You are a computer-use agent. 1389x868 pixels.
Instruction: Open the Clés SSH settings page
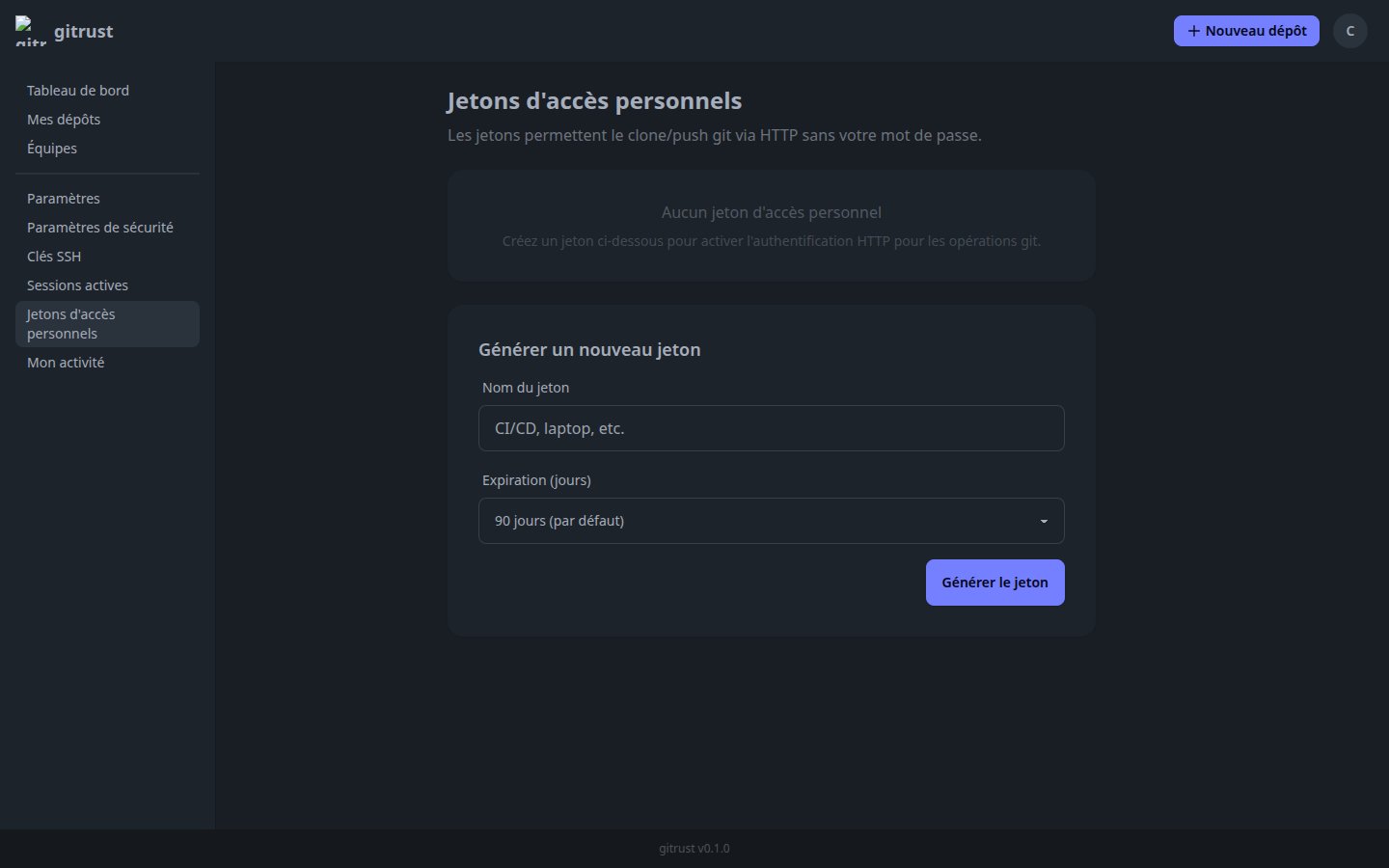click(53, 256)
